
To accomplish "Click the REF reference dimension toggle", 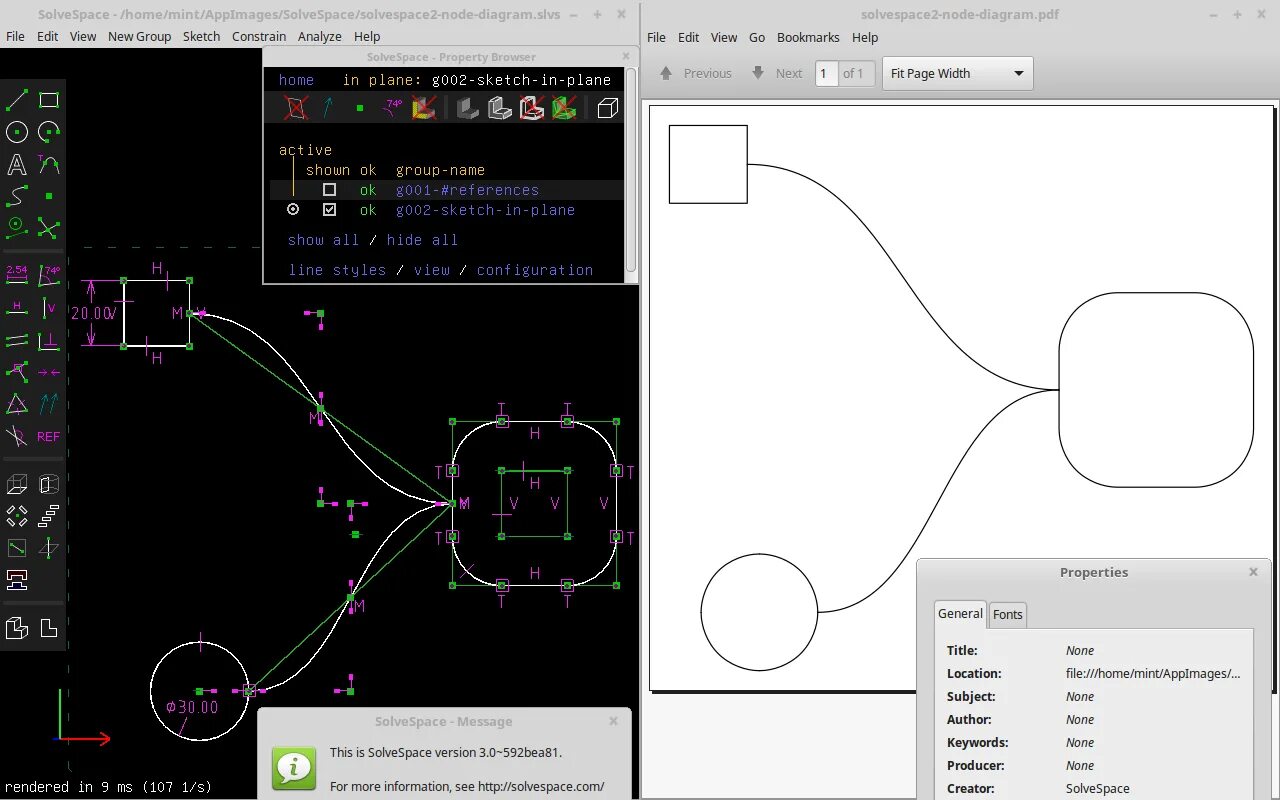I will tap(49, 437).
